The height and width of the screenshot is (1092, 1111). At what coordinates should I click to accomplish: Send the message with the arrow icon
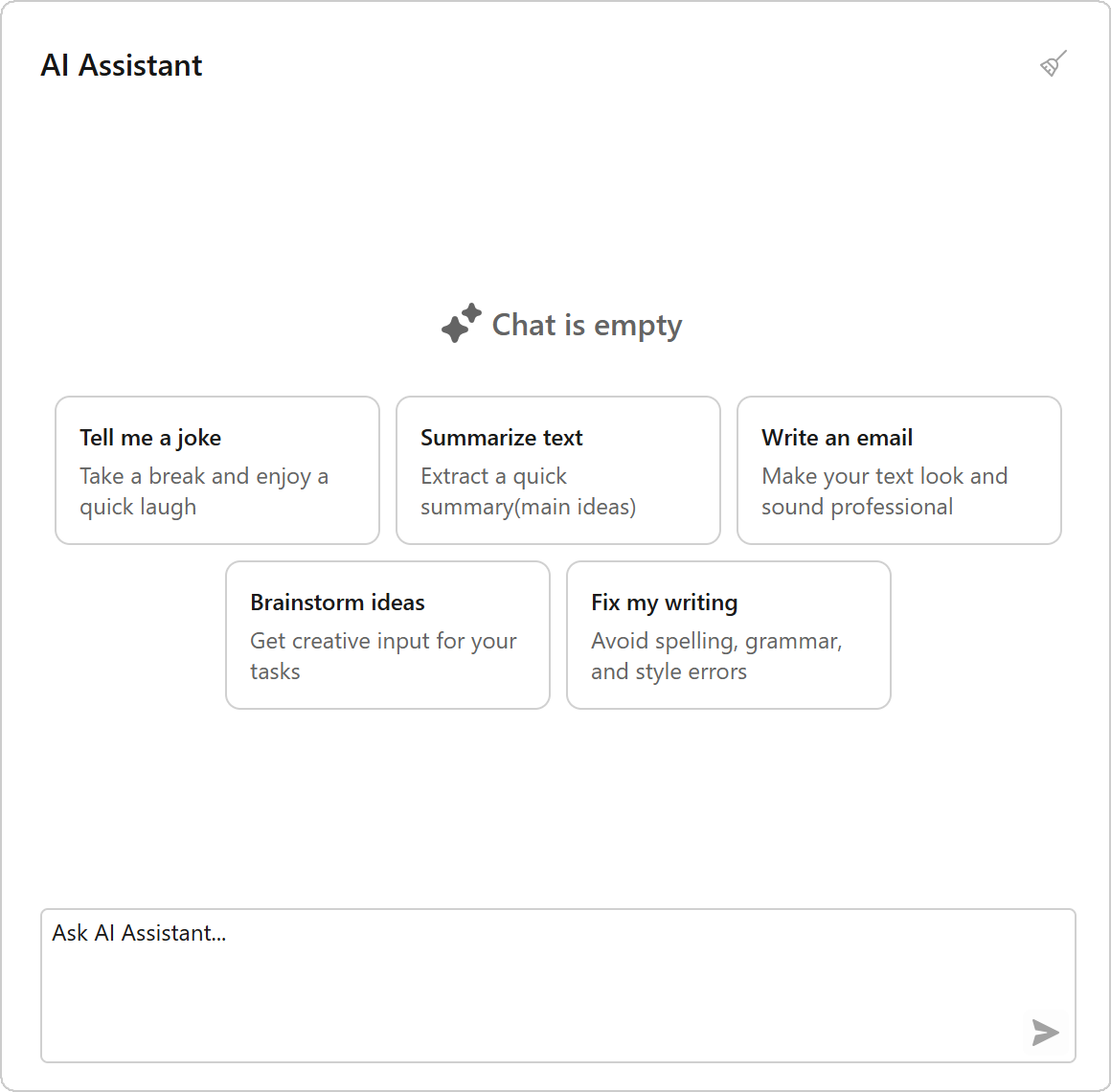tap(1045, 1032)
